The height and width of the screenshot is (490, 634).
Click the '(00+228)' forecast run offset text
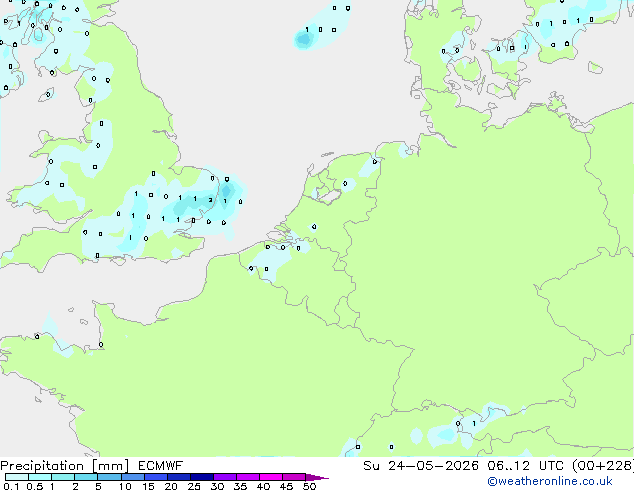603,466
